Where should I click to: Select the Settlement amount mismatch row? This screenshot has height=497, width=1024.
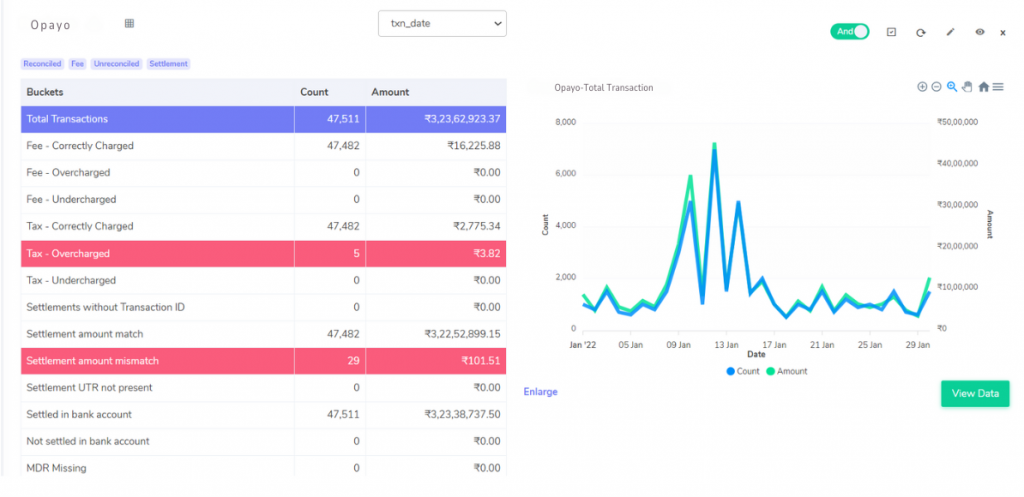pos(263,361)
